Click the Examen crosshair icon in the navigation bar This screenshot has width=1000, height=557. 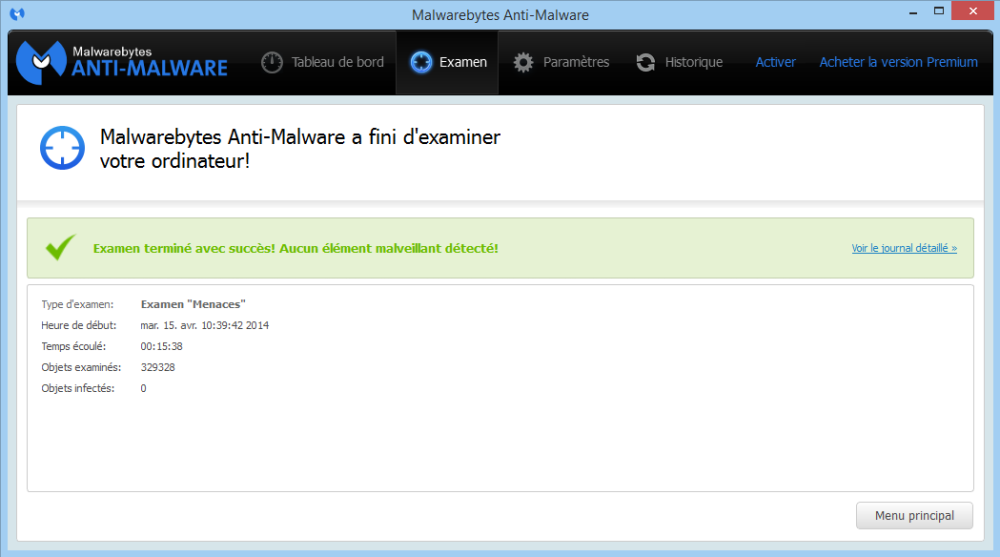421,63
